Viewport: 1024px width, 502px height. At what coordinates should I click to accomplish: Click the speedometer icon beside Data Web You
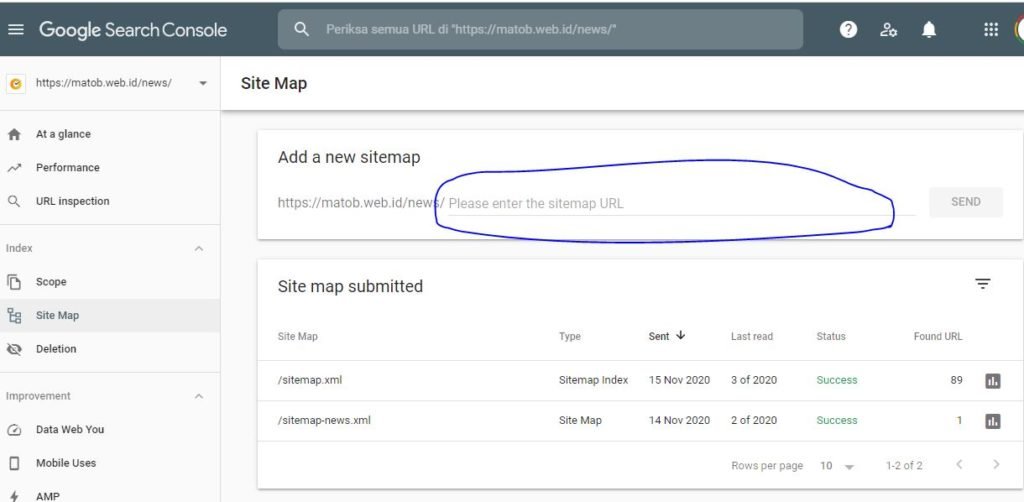pyautogui.click(x=14, y=430)
